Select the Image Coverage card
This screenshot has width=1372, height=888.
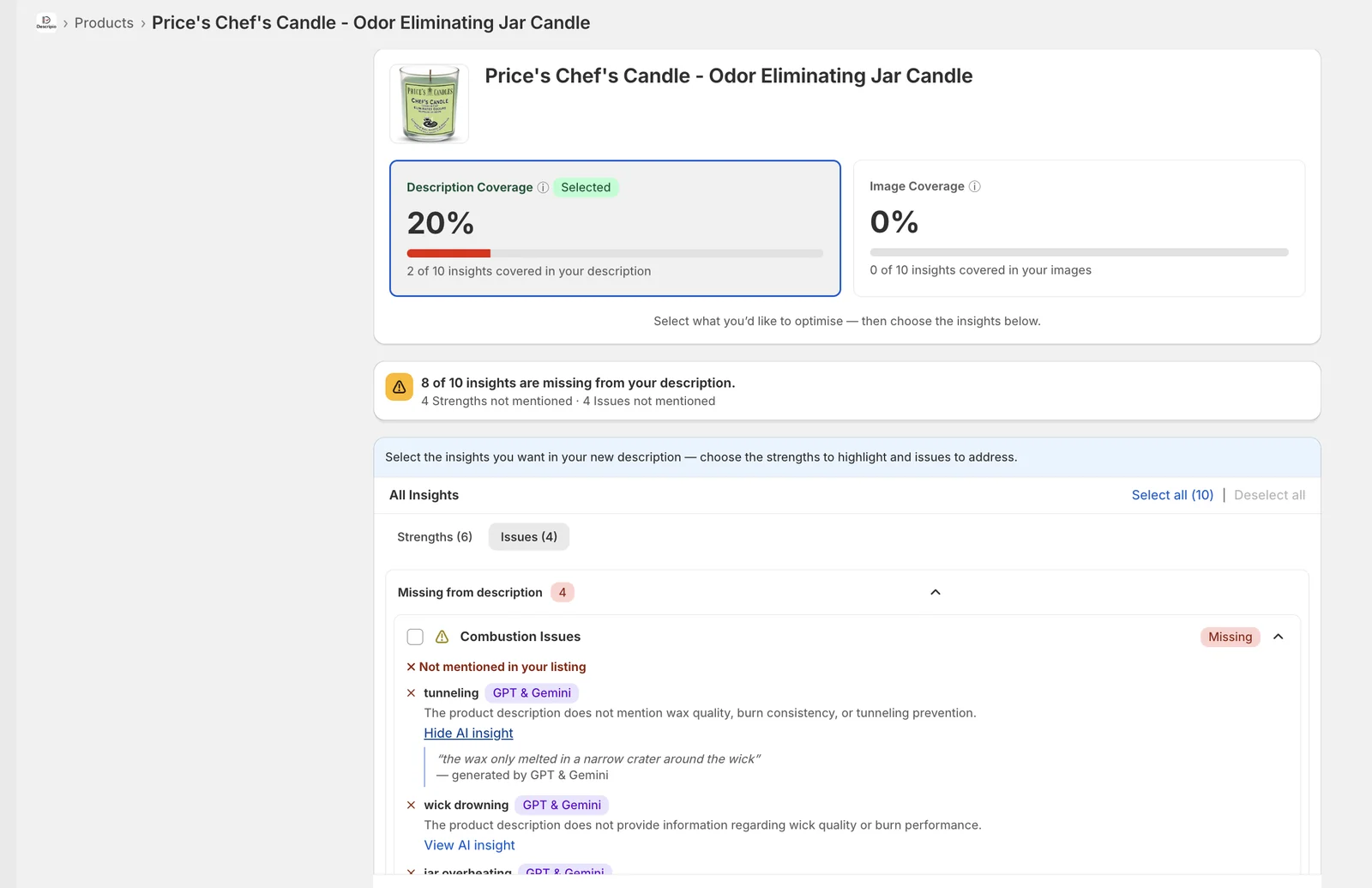pos(1079,228)
